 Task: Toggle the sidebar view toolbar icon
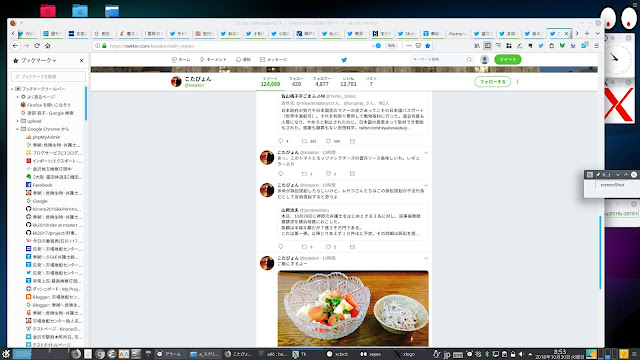click(x=487, y=46)
